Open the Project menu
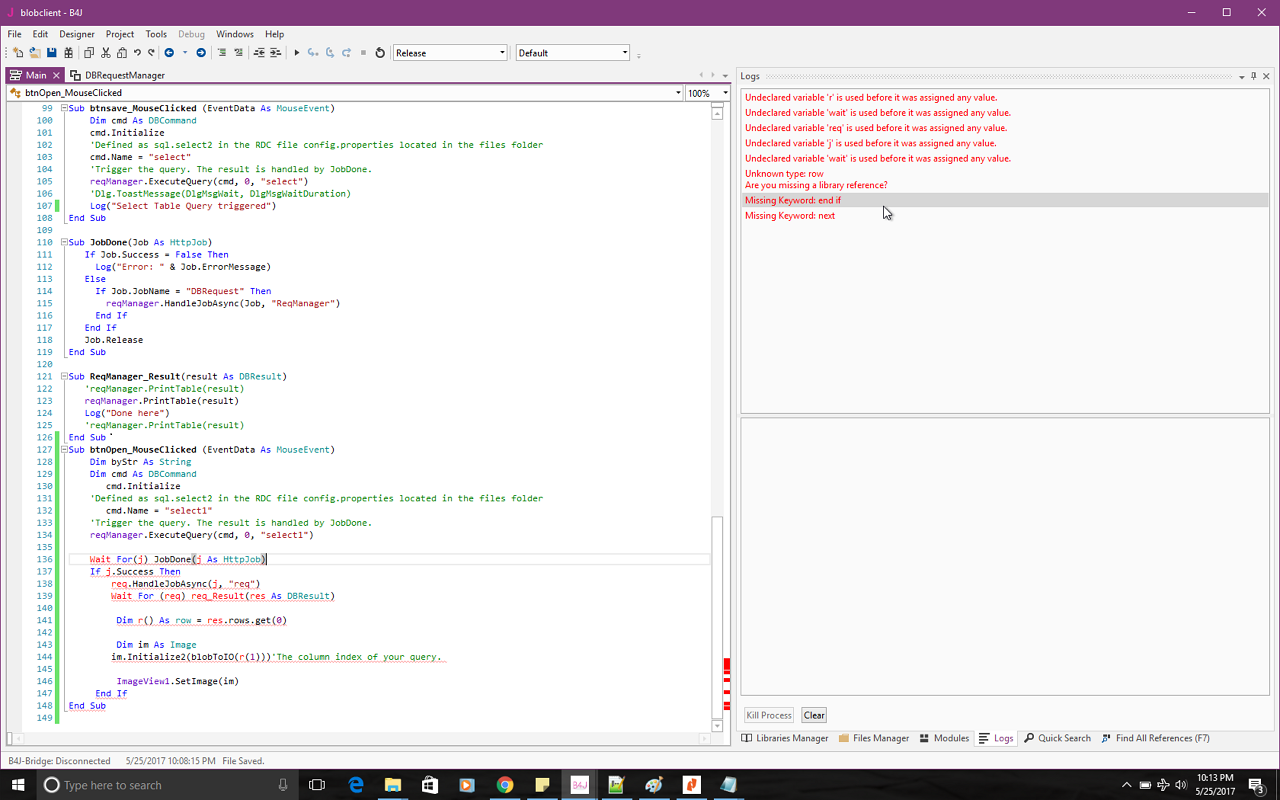 120,34
